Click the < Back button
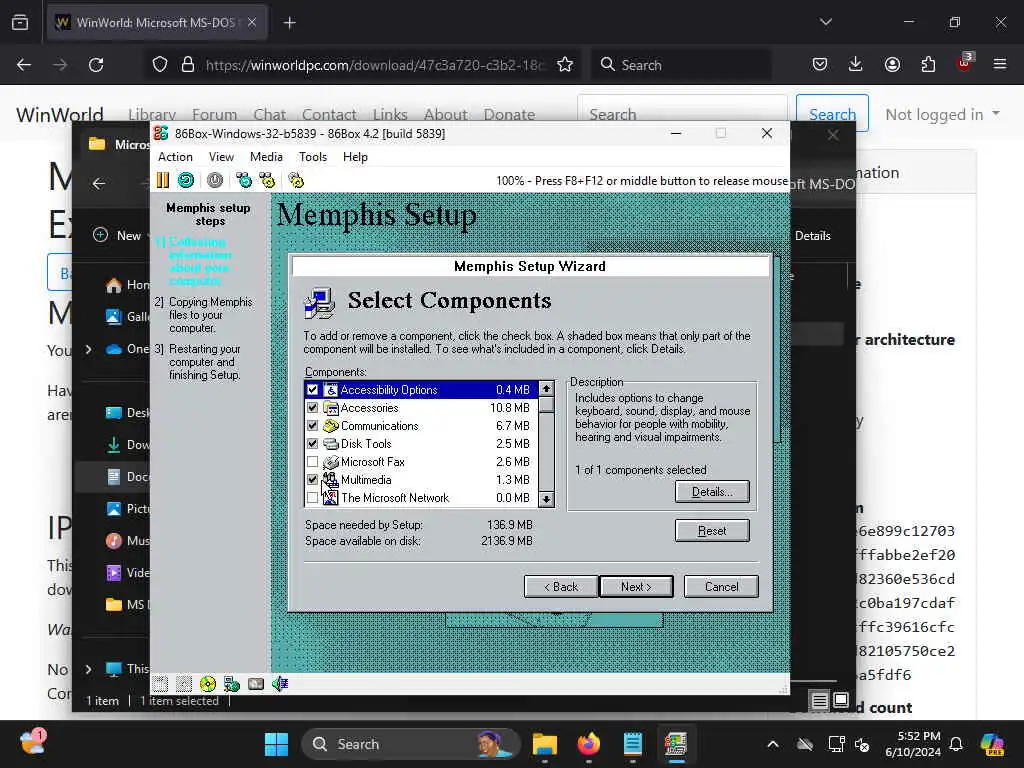 click(561, 586)
